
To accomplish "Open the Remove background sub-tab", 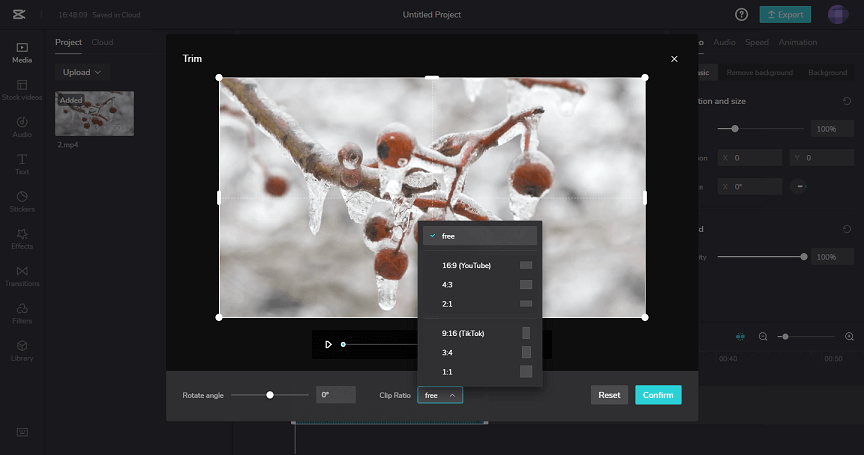I will [759, 73].
